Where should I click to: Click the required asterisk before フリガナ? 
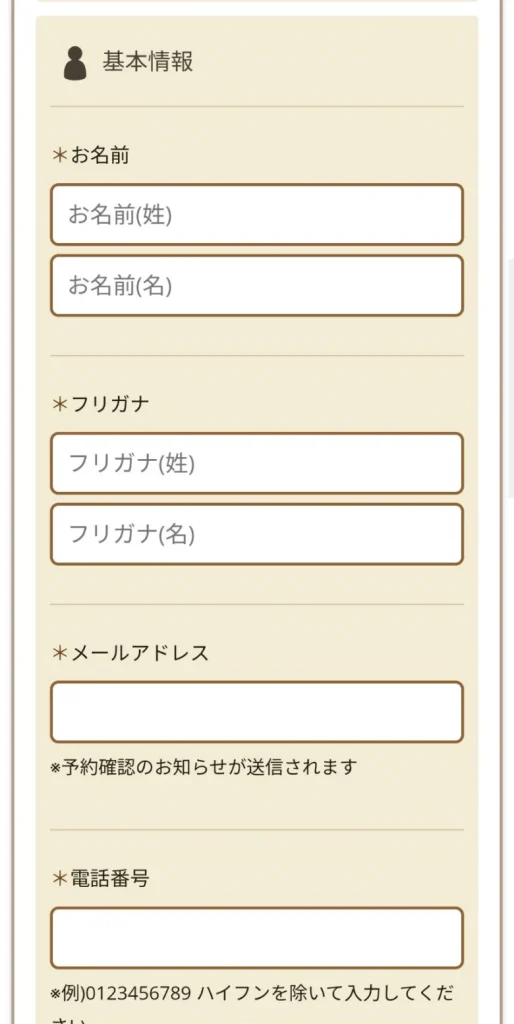point(59,404)
